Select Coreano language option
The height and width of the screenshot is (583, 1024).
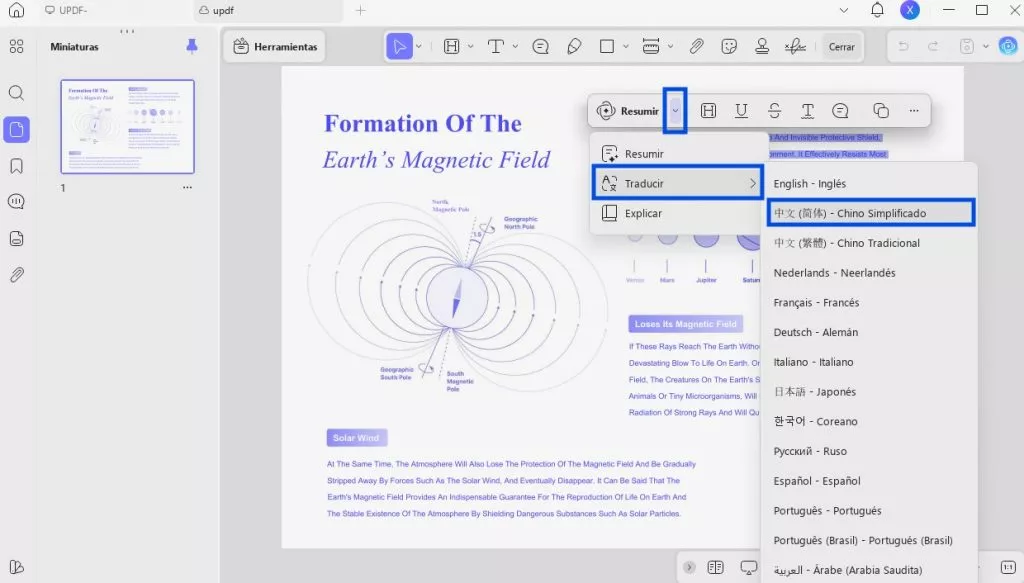[869, 421]
